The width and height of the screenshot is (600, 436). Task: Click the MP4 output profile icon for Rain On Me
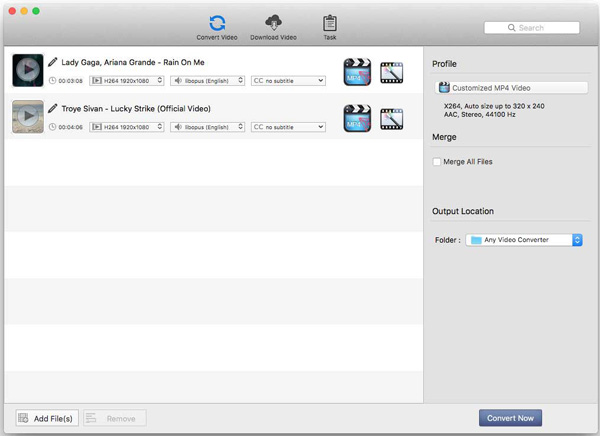pyautogui.click(x=357, y=72)
